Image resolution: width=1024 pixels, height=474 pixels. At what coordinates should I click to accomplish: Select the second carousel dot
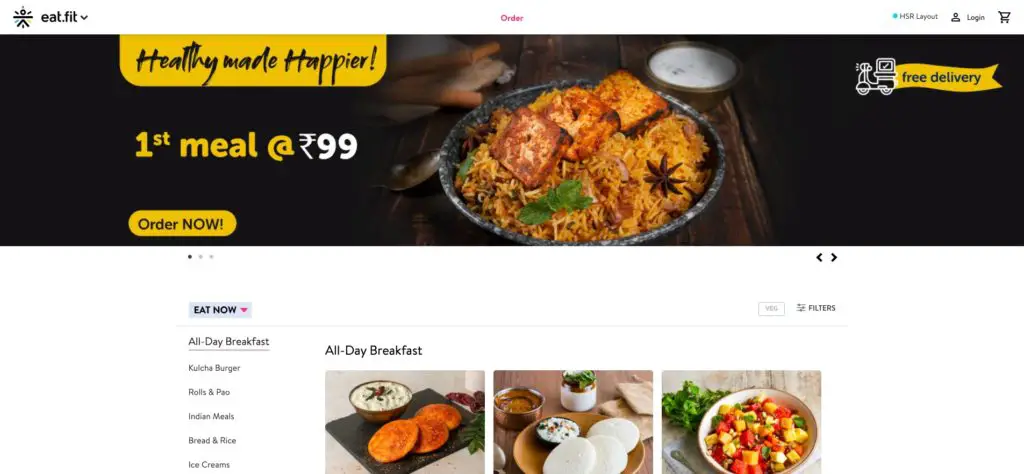(x=200, y=257)
